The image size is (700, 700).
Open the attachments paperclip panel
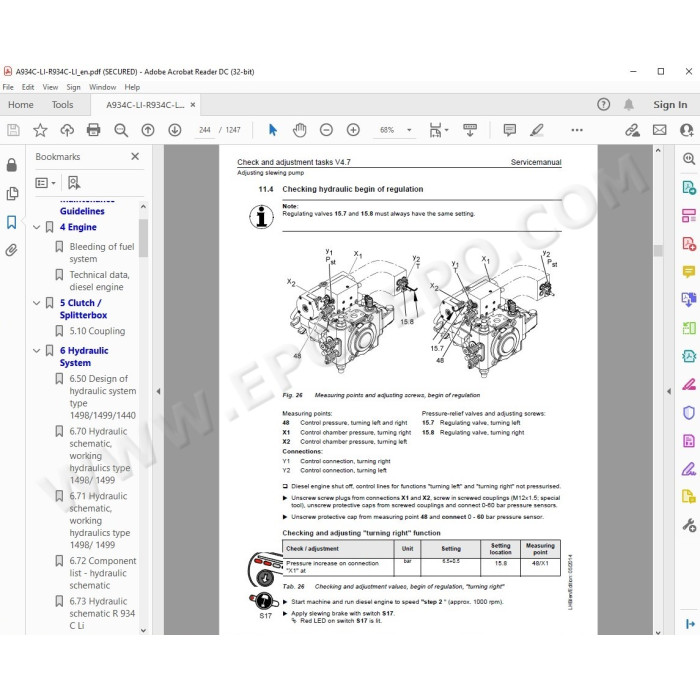click(x=12, y=250)
